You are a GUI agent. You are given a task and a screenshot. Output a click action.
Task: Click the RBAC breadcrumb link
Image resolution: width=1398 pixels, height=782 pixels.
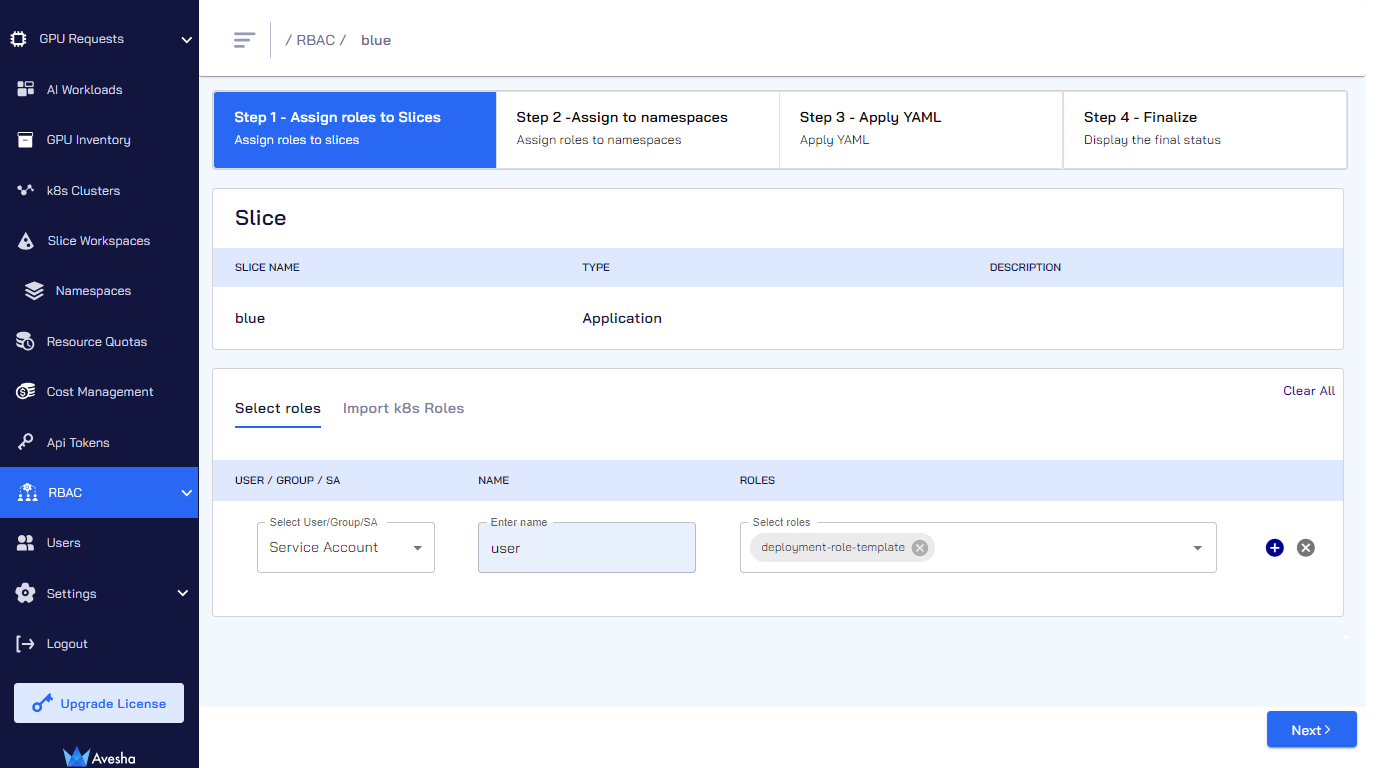point(315,40)
